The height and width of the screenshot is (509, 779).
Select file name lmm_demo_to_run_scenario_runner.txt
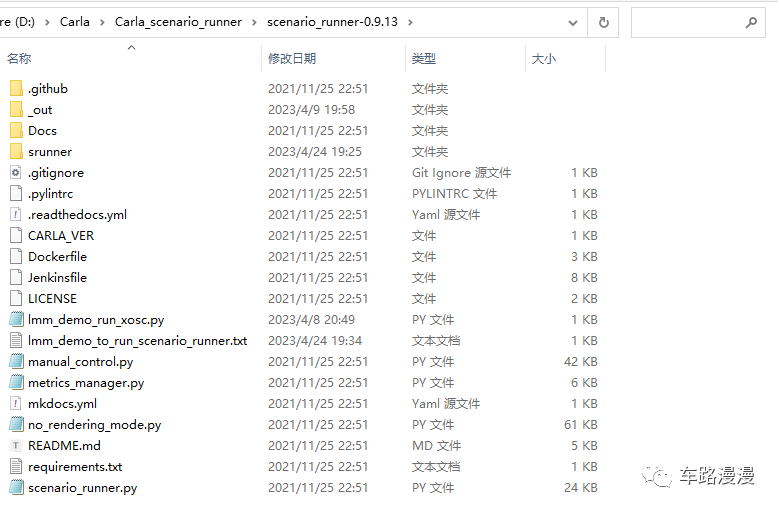coord(138,341)
